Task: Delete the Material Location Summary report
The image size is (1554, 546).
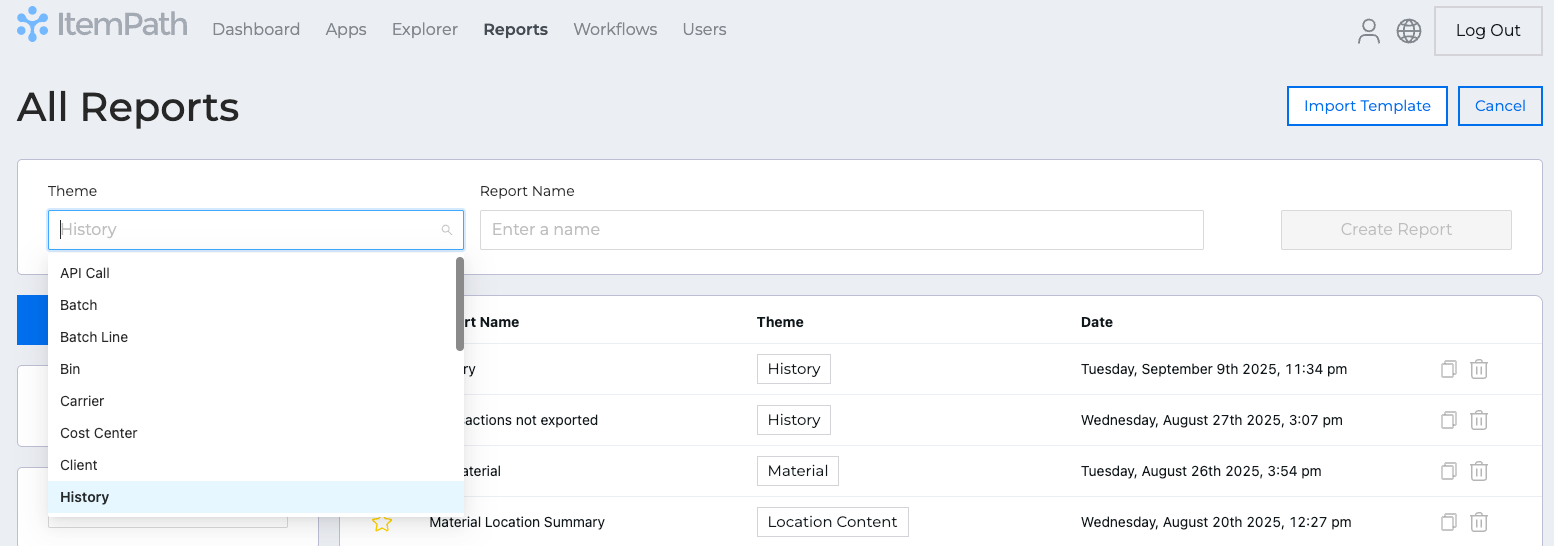Action: tap(1479, 522)
